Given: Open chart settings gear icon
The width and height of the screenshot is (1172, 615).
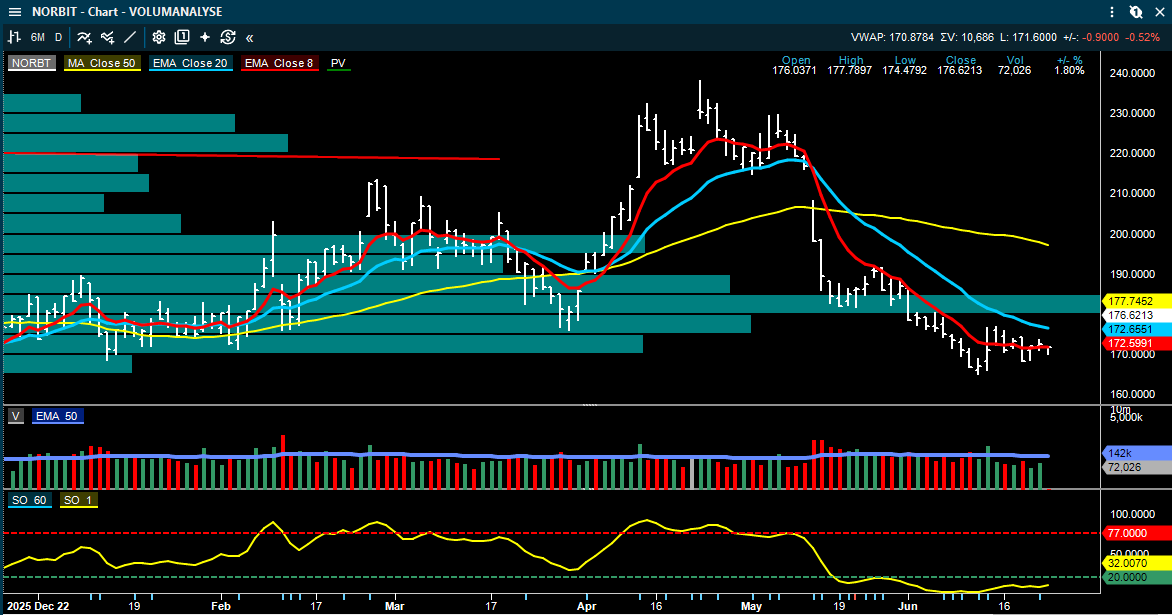Looking at the screenshot, I should coord(158,37).
